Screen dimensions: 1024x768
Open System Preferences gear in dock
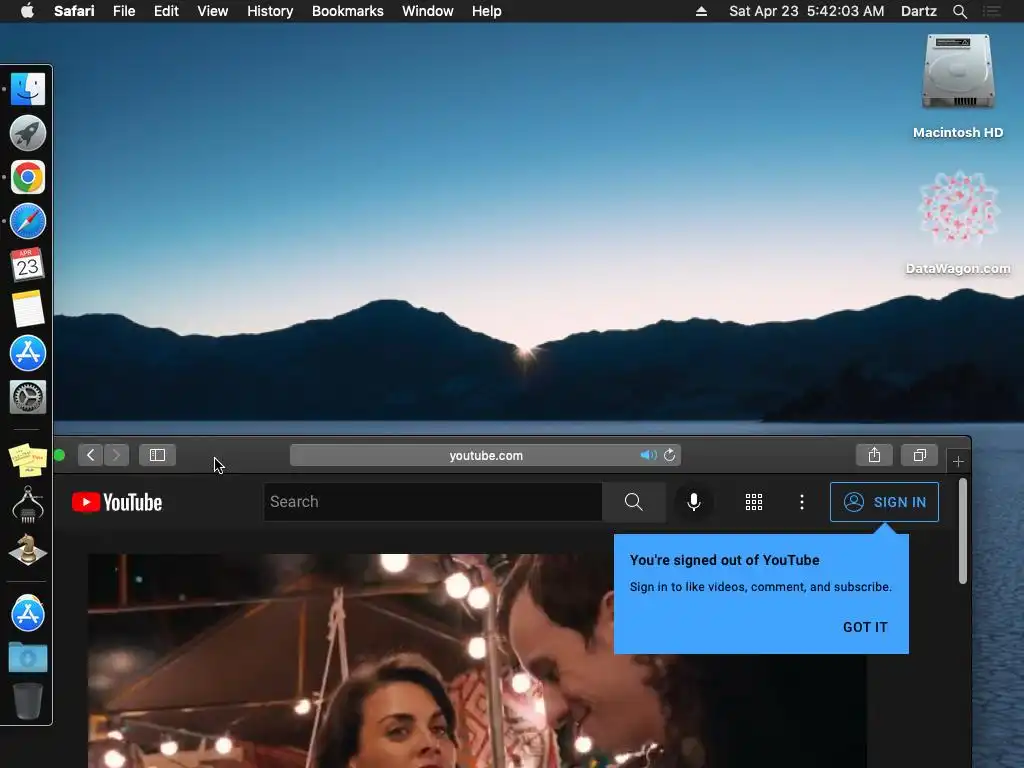coord(27,396)
